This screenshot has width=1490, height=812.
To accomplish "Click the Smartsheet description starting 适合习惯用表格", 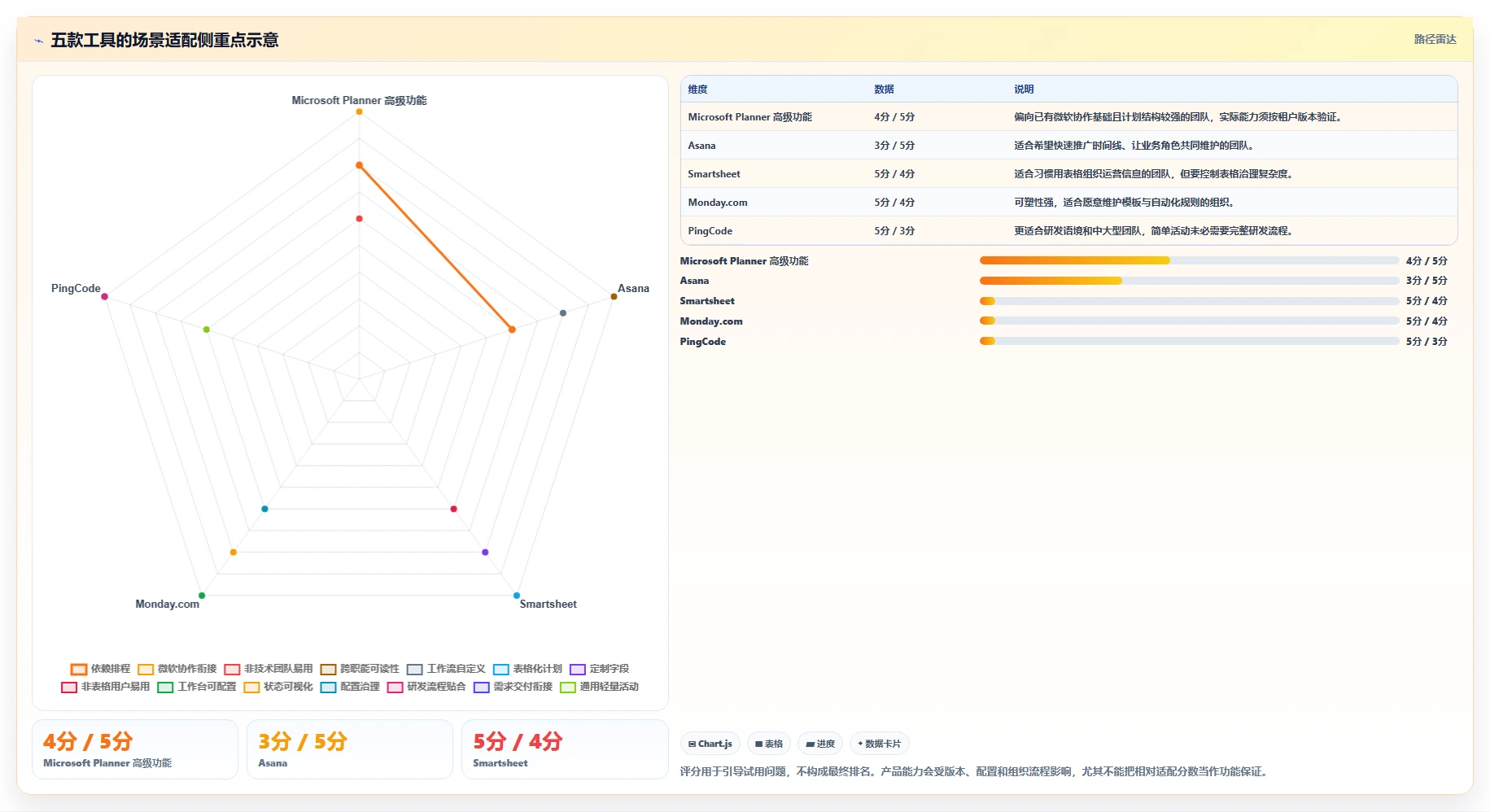I will [1154, 174].
